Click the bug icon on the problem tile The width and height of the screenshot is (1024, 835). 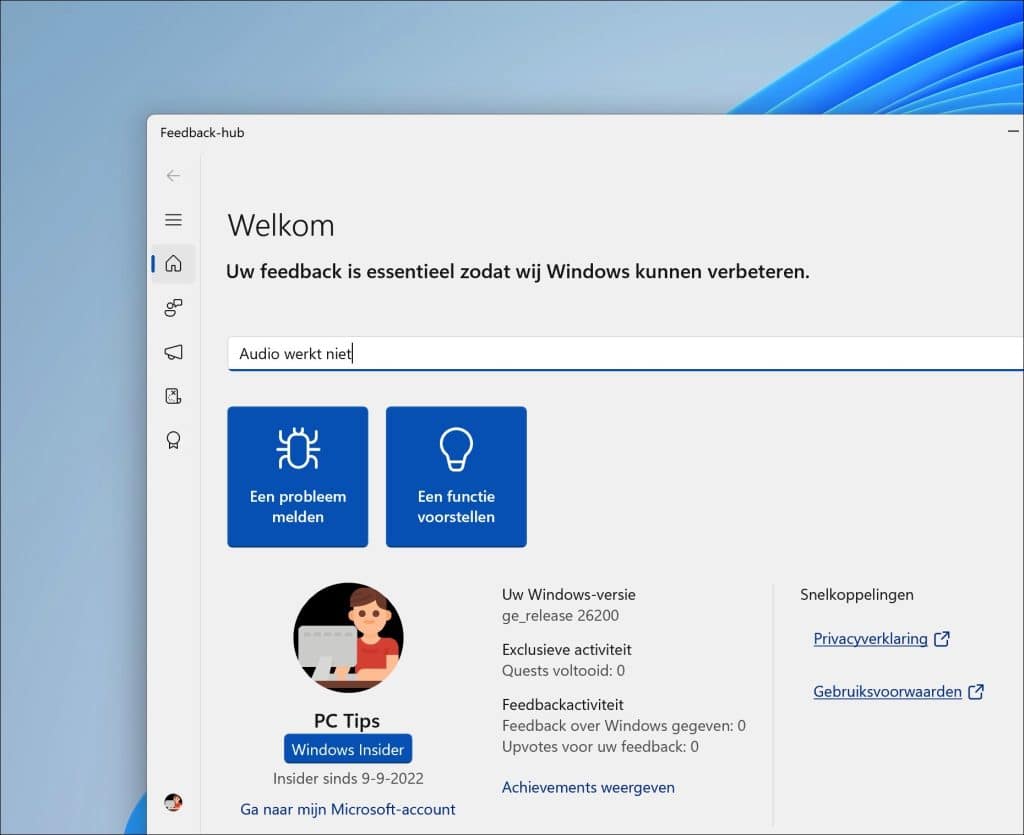coord(297,450)
